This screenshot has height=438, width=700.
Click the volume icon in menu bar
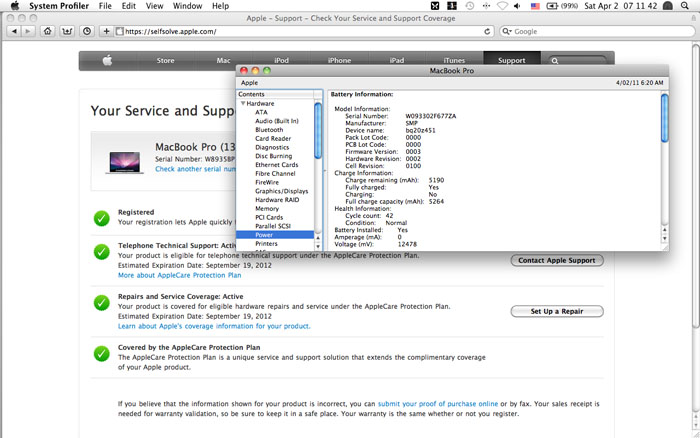tap(517, 6)
